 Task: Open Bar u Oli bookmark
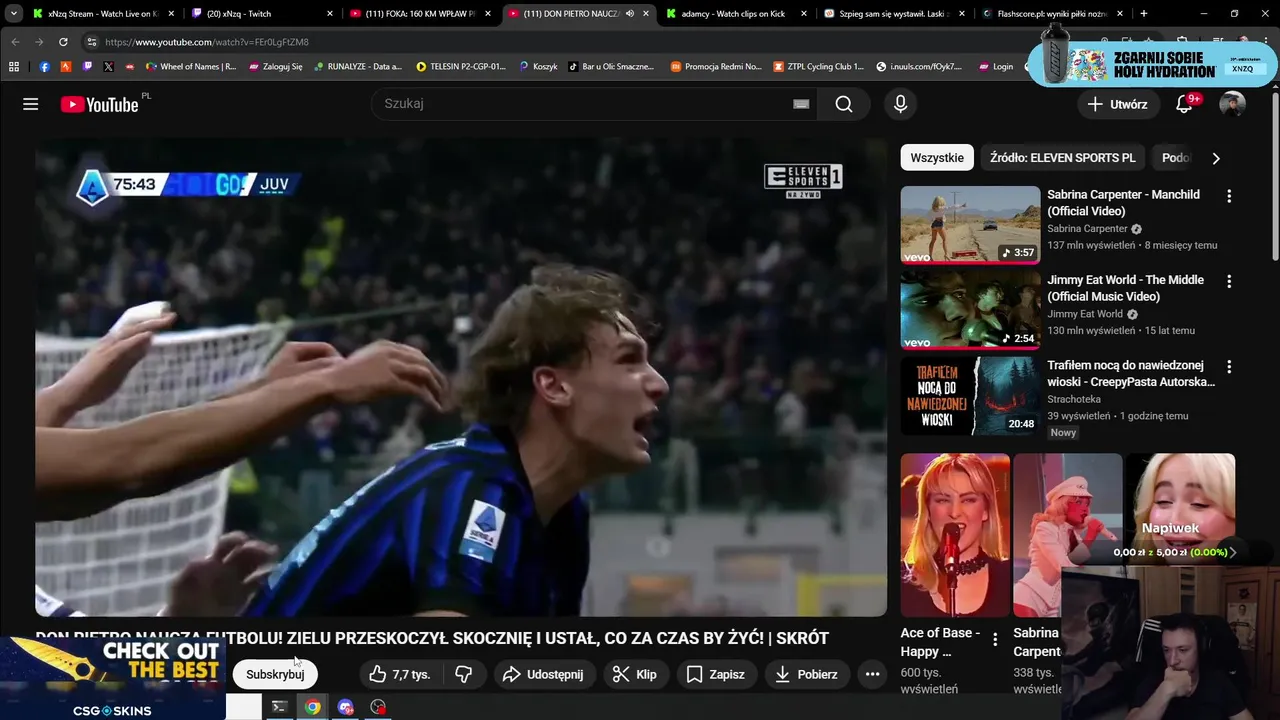pos(611,67)
